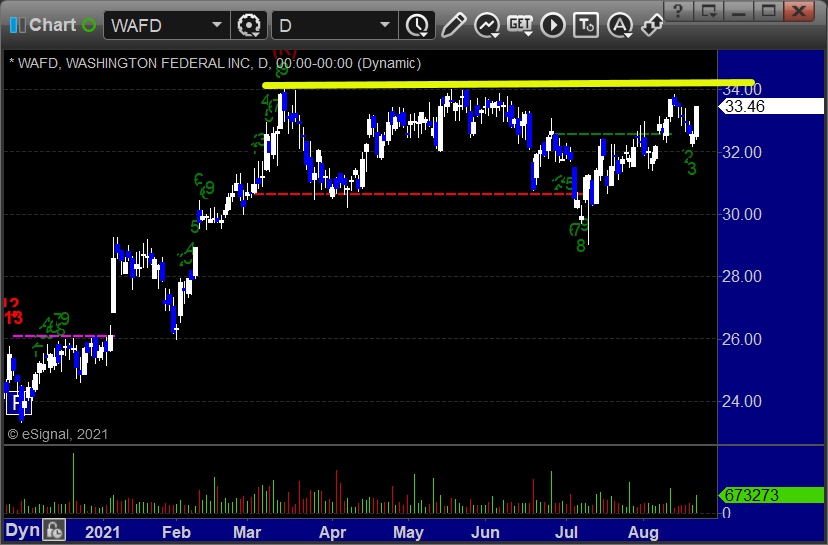
Task: Select the pencil drawing tool
Action: (x=453, y=25)
